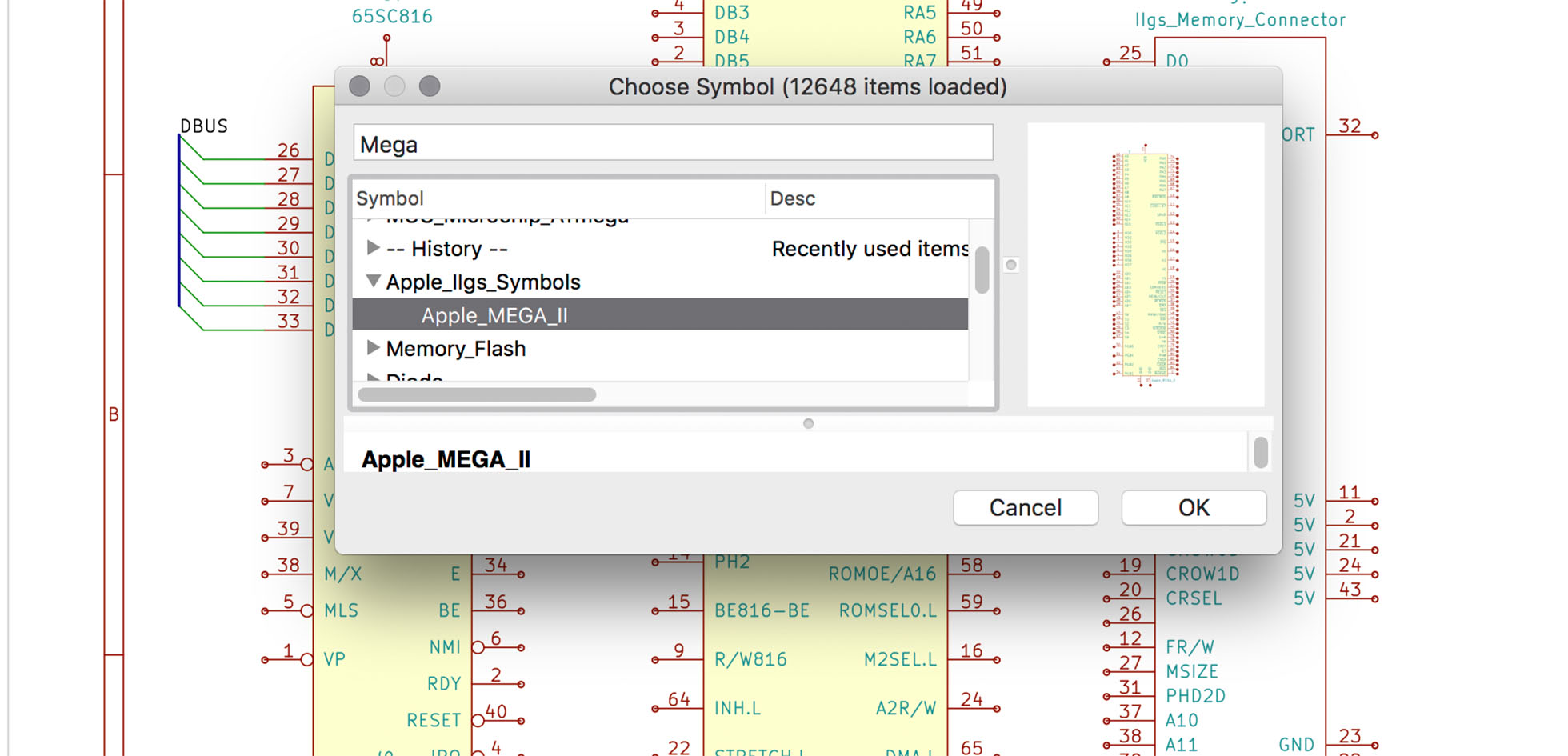Click the RDY pin label
This screenshot has width=1568, height=756.
click(444, 683)
